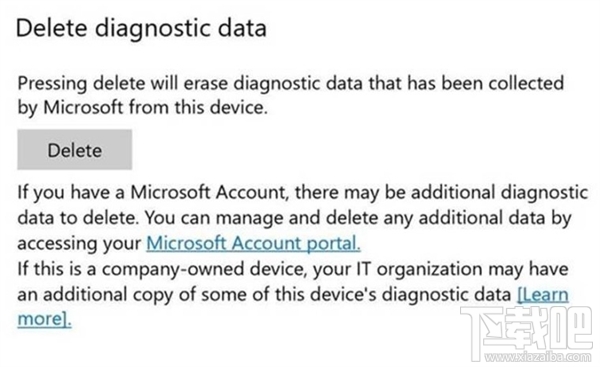600x367 pixels.
Task: Follow the [Learn link text
Action: pyautogui.click(x=543, y=295)
